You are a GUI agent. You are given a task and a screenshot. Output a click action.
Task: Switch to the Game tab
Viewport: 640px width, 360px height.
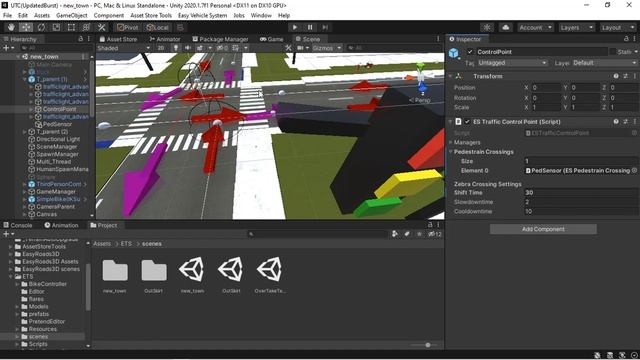click(272, 39)
